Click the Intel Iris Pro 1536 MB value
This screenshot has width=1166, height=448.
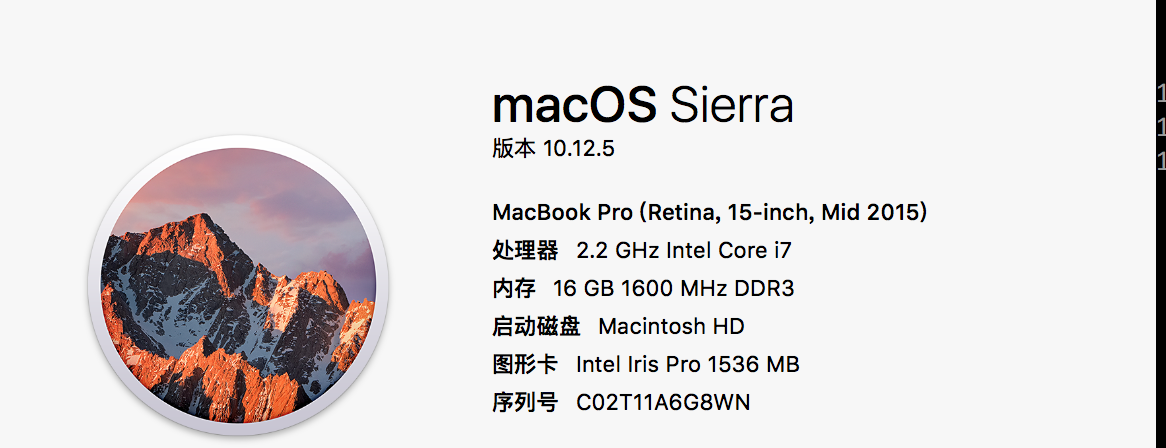click(688, 365)
